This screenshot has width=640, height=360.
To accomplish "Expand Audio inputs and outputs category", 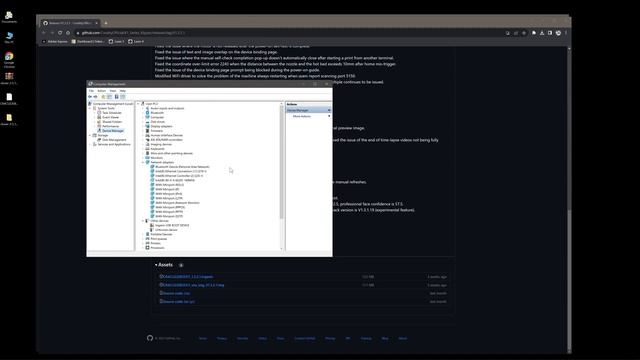I will 143,108.
